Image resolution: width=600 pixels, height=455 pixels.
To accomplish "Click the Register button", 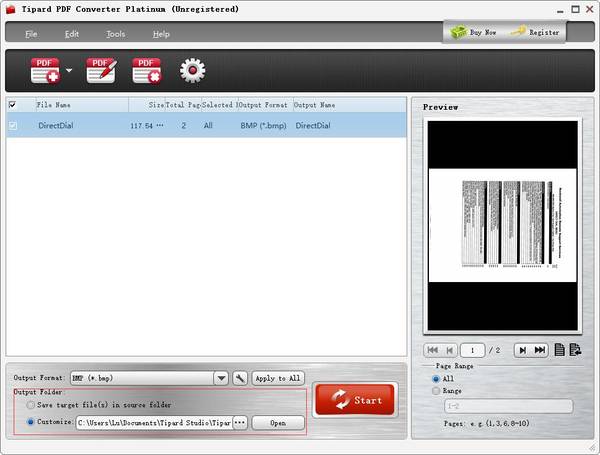I will tap(536, 32).
